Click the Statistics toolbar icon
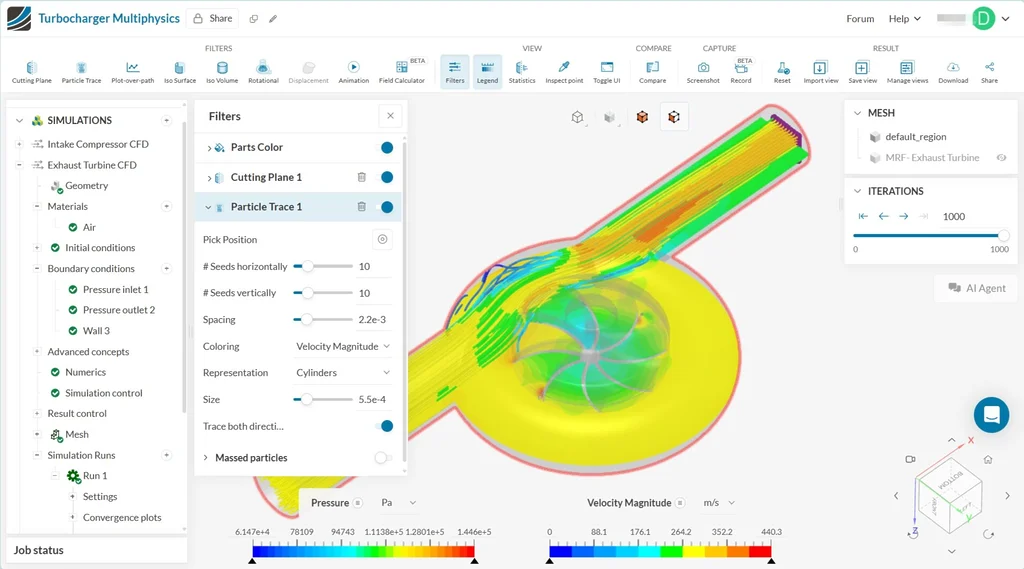The width and height of the screenshot is (1024, 569). coord(522,71)
